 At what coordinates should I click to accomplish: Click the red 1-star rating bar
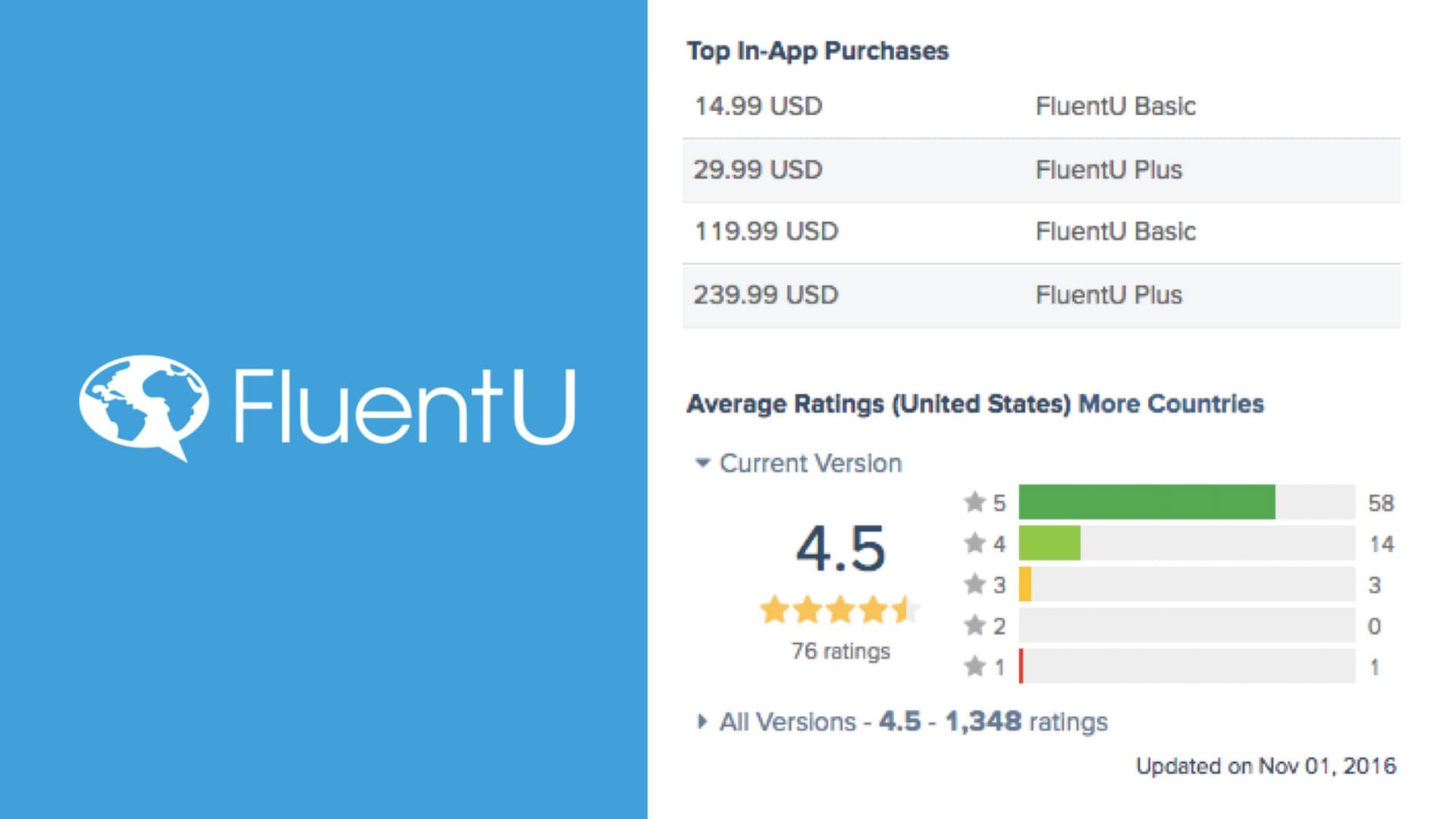tap(1021, 666)
